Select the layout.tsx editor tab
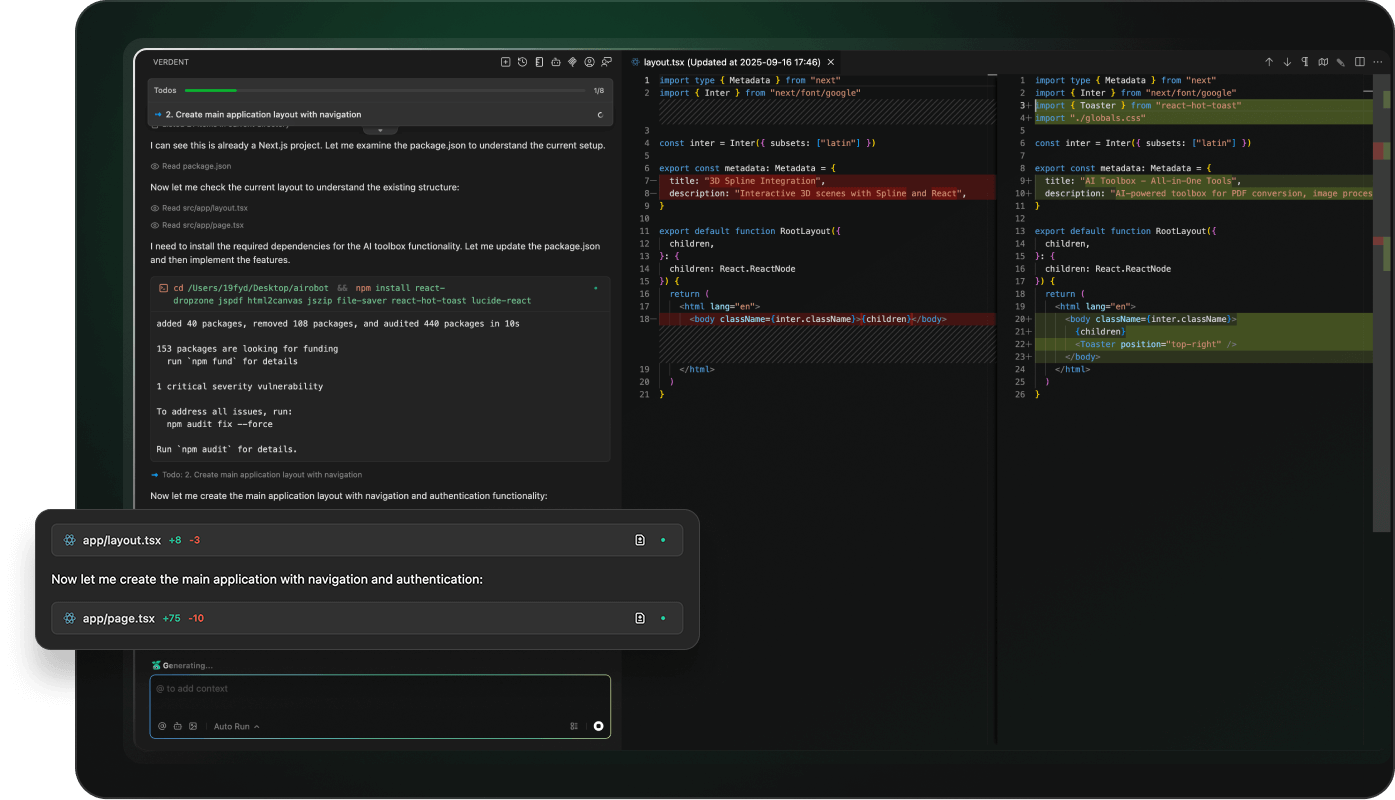Viewport: 1395px width, 800px height. tap(720, 62)
